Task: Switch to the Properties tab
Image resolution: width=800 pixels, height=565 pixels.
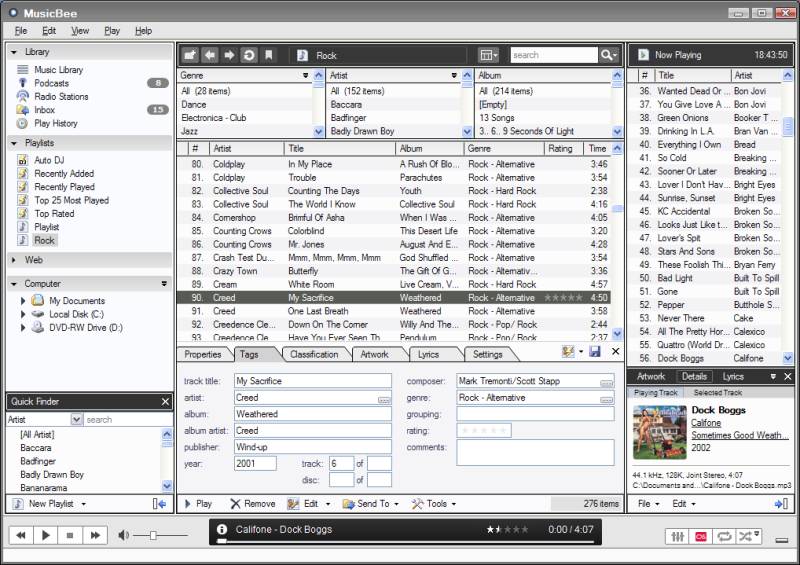Action: (x=203, y=354)
